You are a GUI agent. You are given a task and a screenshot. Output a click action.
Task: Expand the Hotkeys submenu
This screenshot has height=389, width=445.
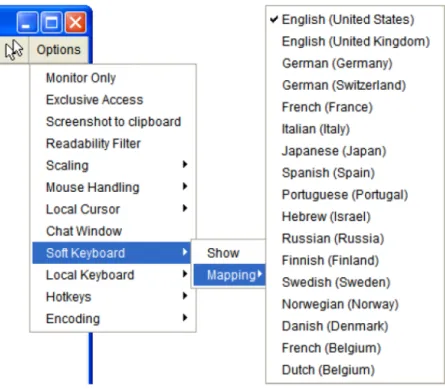point(113,297)
